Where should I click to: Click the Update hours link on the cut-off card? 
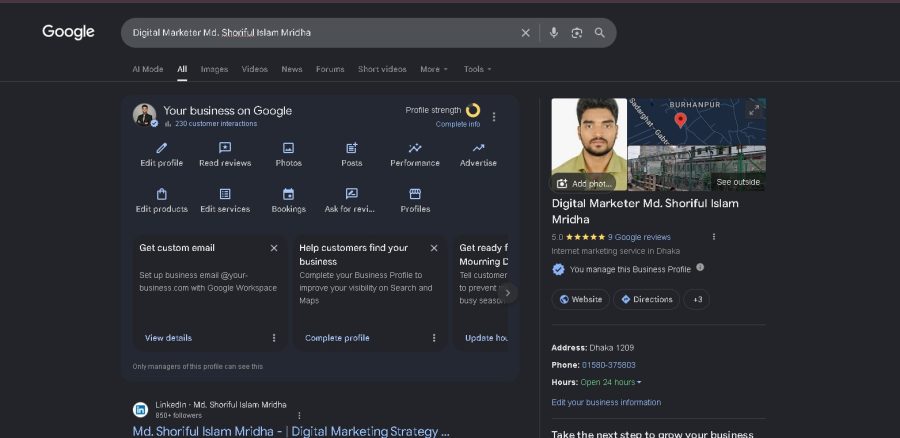[x=486, y=338]
